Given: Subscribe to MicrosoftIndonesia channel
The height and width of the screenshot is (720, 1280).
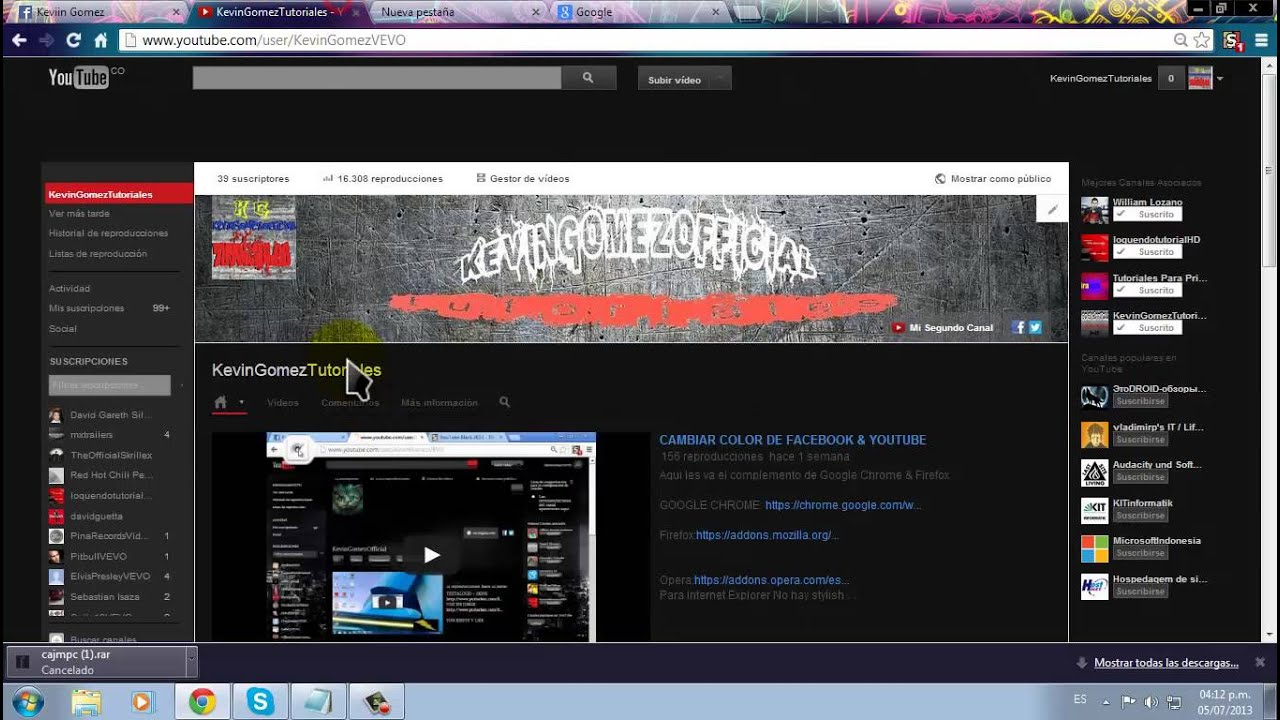Looking at the screenshot, I should point(1141,553).
